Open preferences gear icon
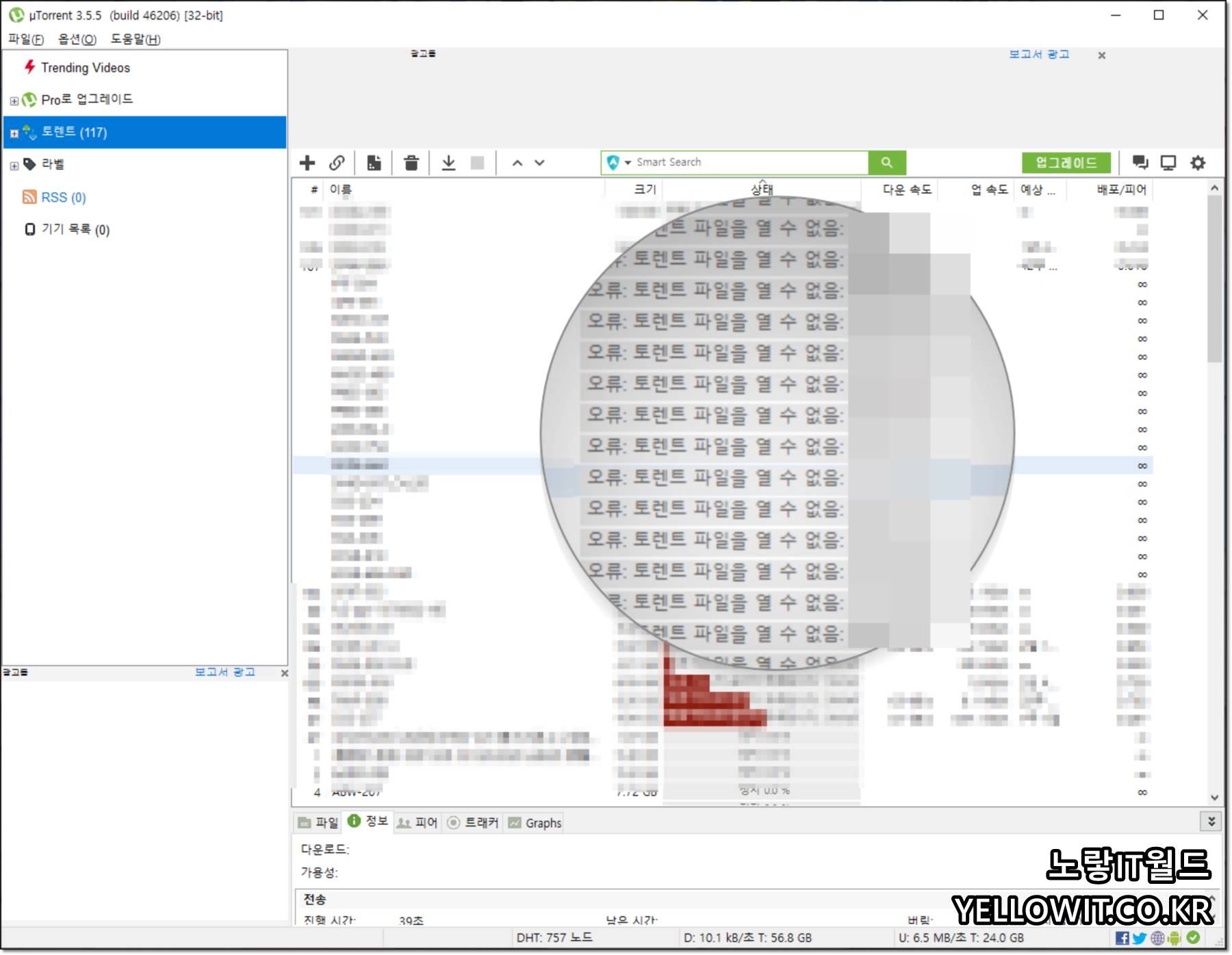The height and width of the screenshot is (955, 1232). [1198, 163]
